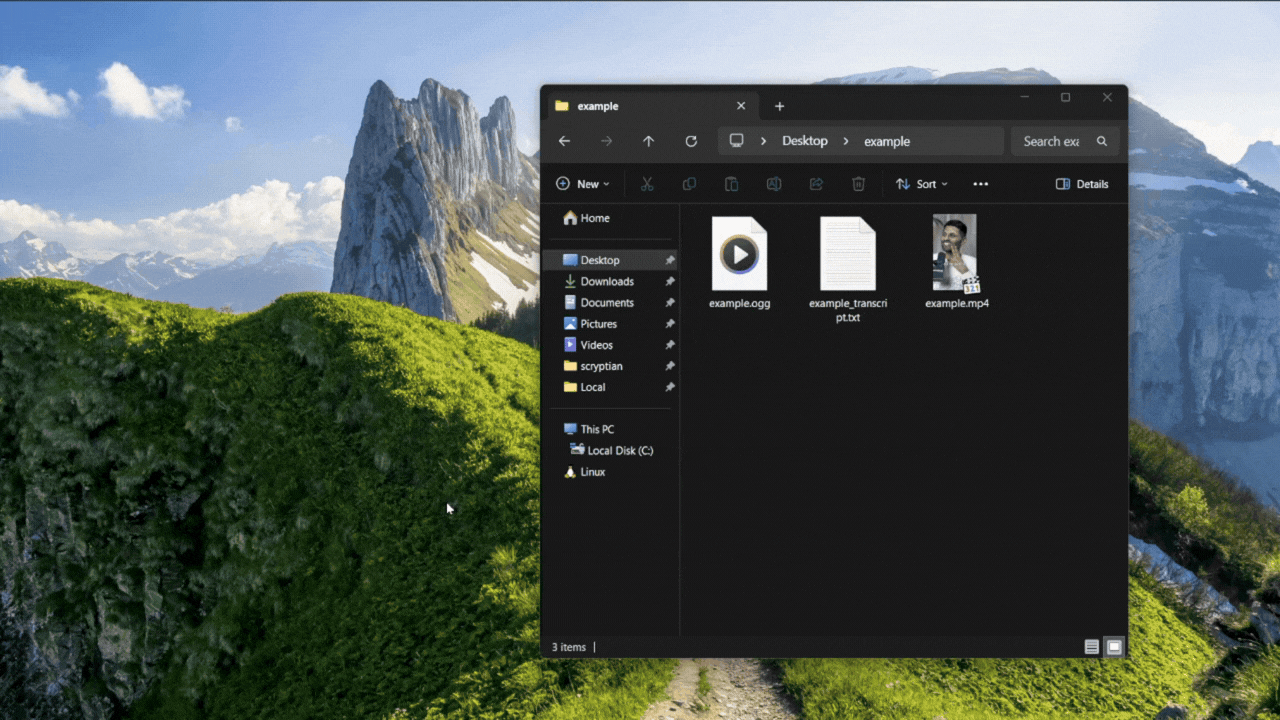Click the pin icon beside Local
The image size is (1280, 720).
(x=670, y=387)
